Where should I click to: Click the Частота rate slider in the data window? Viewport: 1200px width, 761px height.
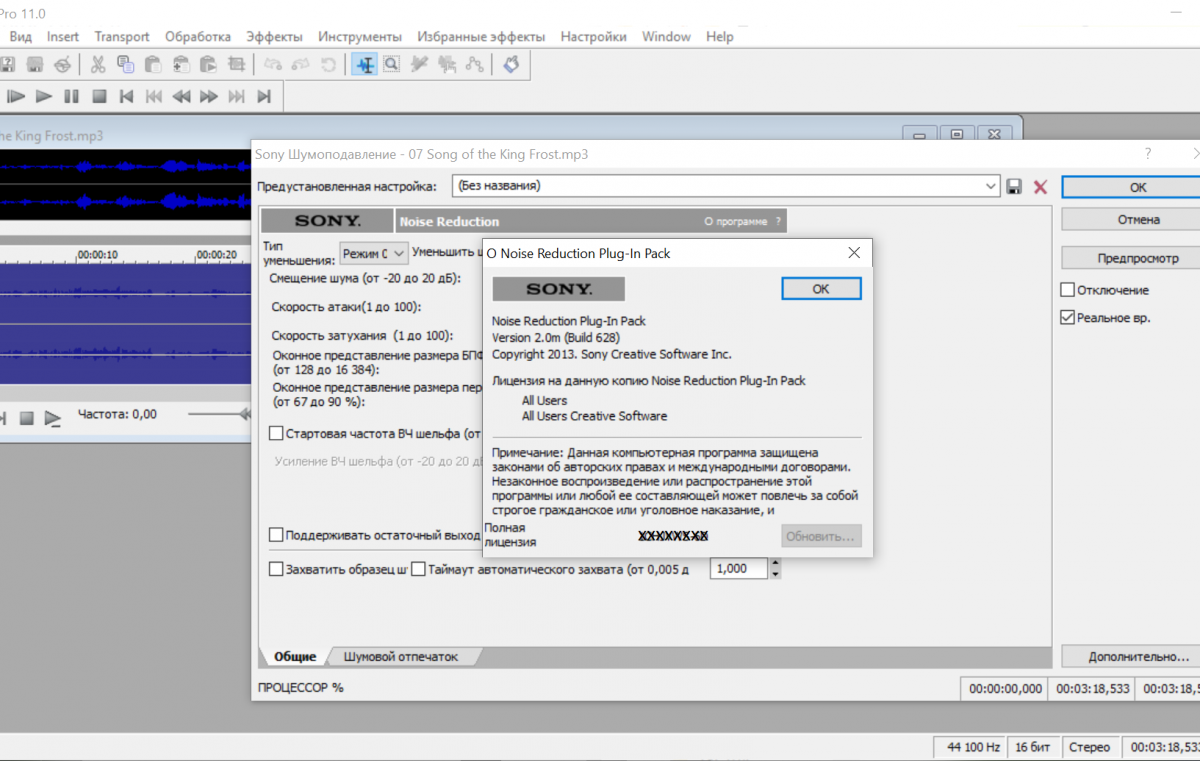click(218, 414)
